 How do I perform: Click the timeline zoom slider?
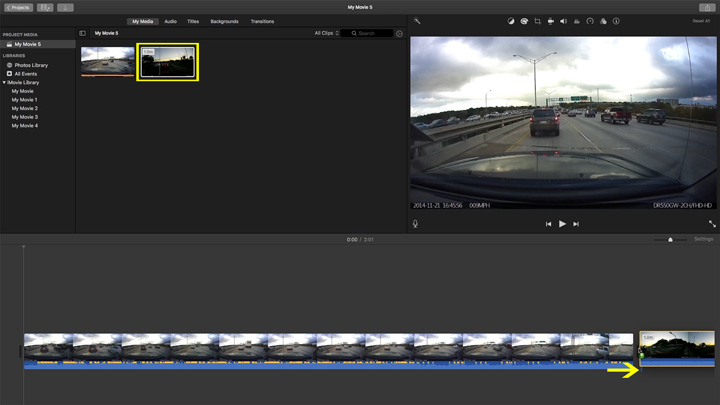coord(670,239)
